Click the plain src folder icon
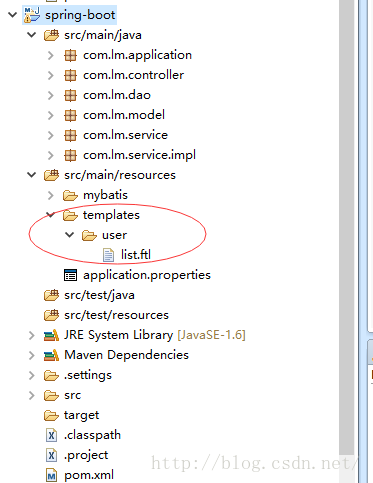 coord(51,396)
